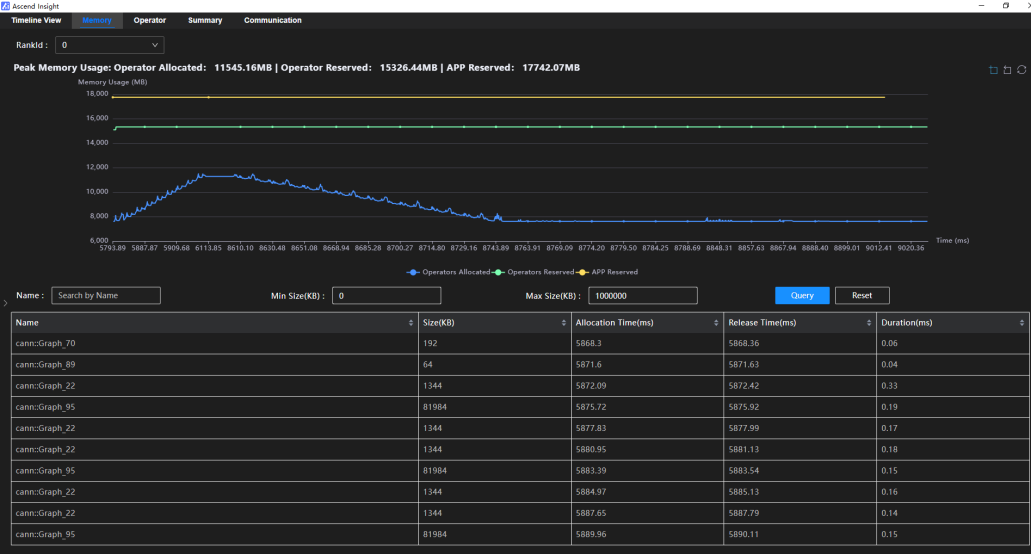Screen dimensions: 1031x554
Task: Expand the left side panel chevron
Action: pos(5,303)
